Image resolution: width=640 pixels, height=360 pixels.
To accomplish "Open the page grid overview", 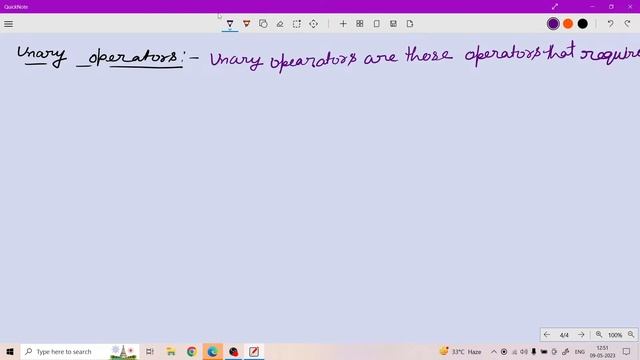I will (x=360, y=24).
